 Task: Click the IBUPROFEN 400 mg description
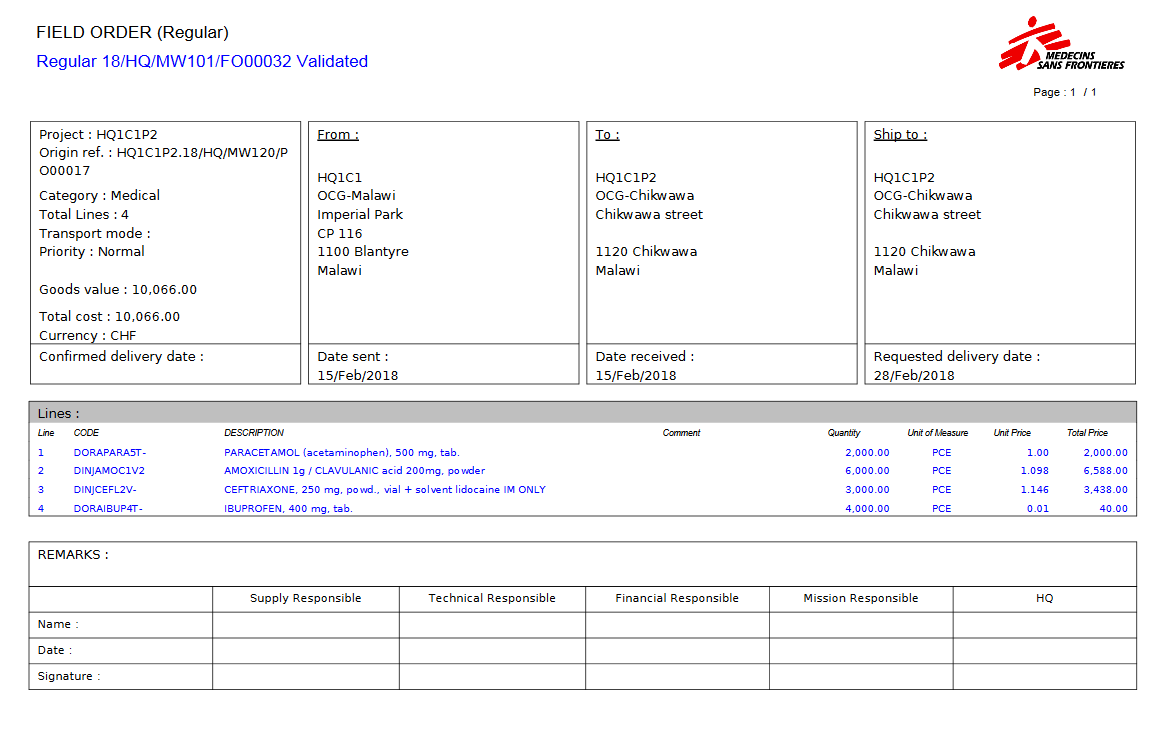288,509
